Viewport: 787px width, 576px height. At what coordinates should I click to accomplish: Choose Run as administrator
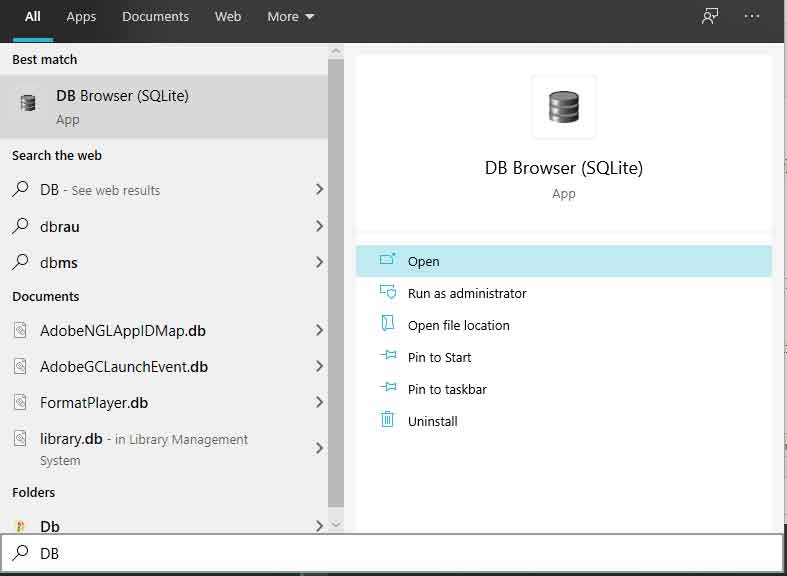point(564,293)
